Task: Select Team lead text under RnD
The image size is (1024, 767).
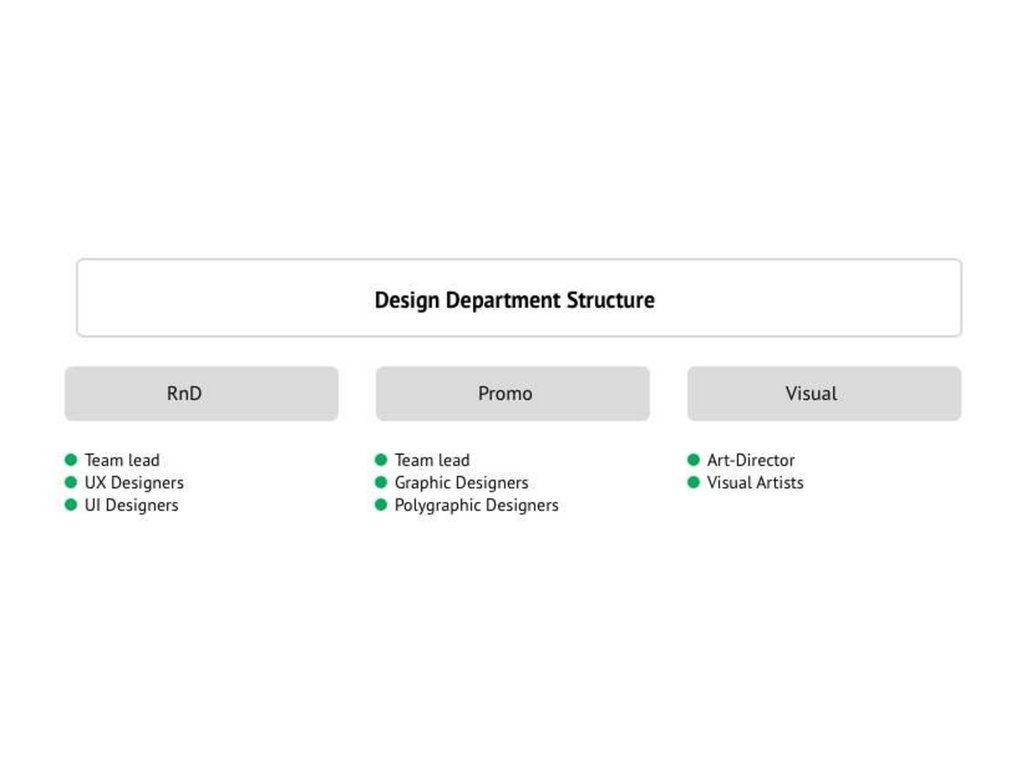Action: tap(122, 460)
